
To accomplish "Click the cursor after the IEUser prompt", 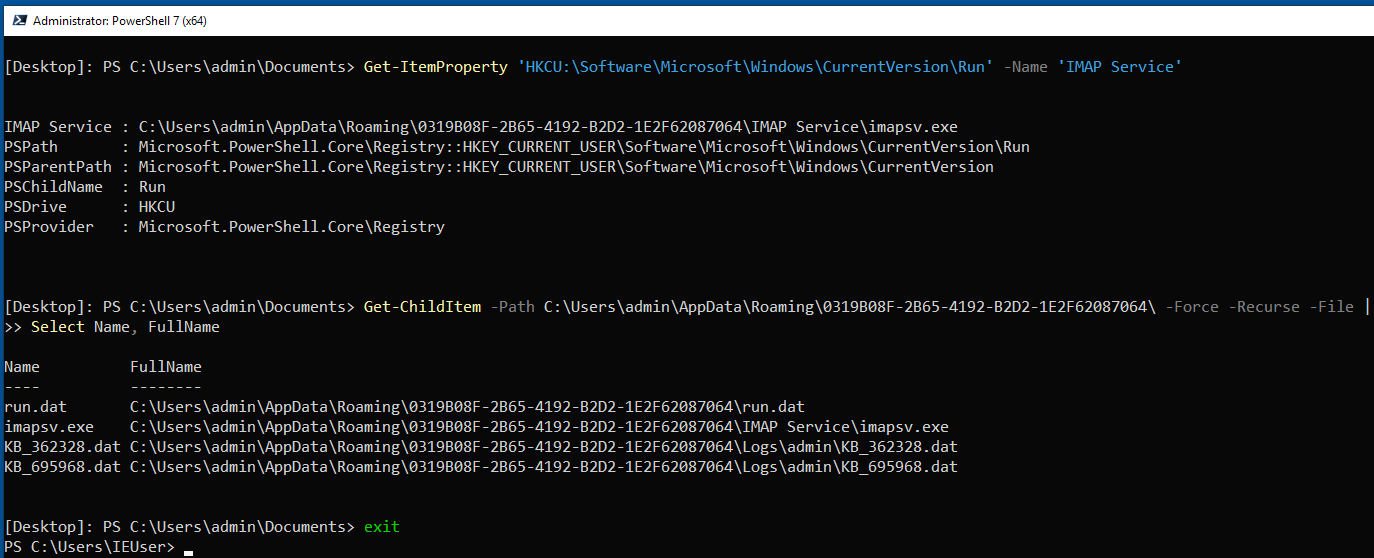I will (x=188, y=552).
